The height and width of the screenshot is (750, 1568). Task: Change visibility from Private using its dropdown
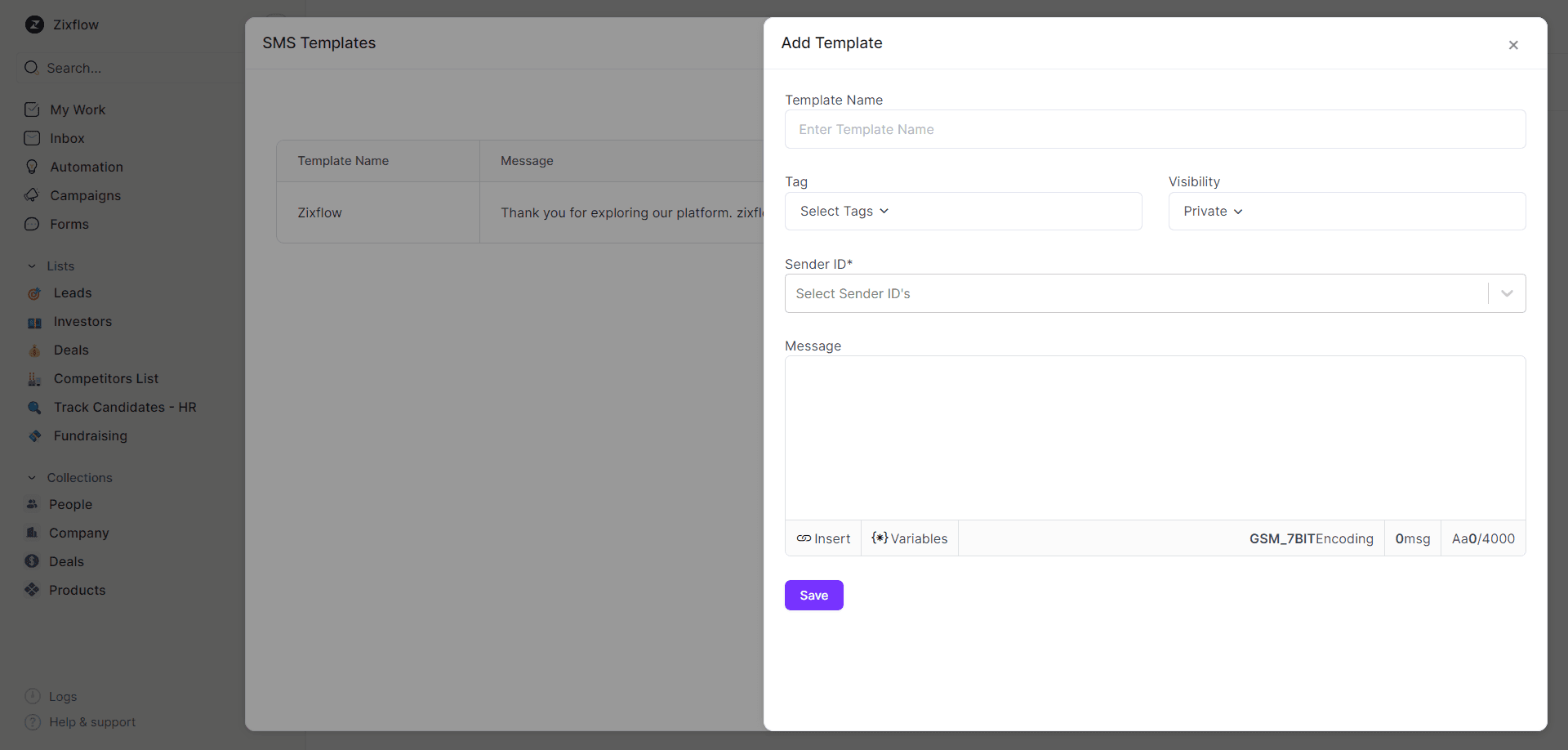[1213, 211]
